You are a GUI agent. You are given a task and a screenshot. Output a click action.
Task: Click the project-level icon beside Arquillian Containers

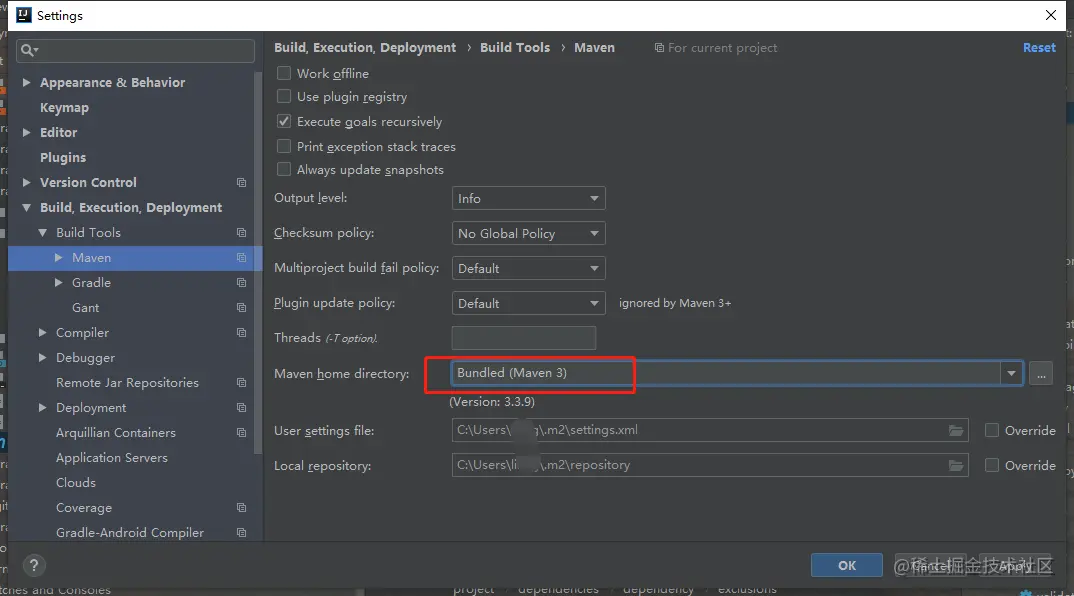tap(241, 432)
